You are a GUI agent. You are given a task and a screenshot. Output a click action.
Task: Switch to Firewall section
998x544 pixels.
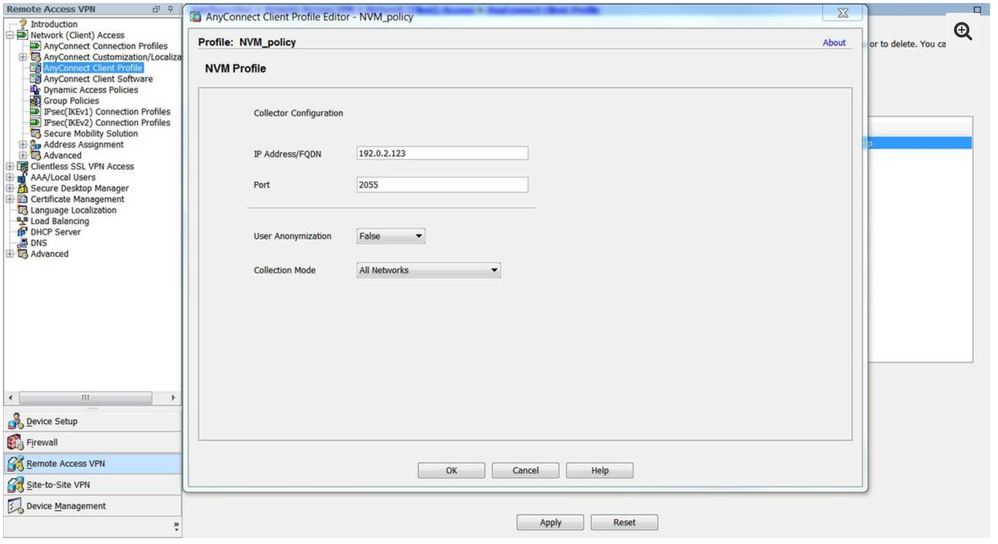pos(93,442)
